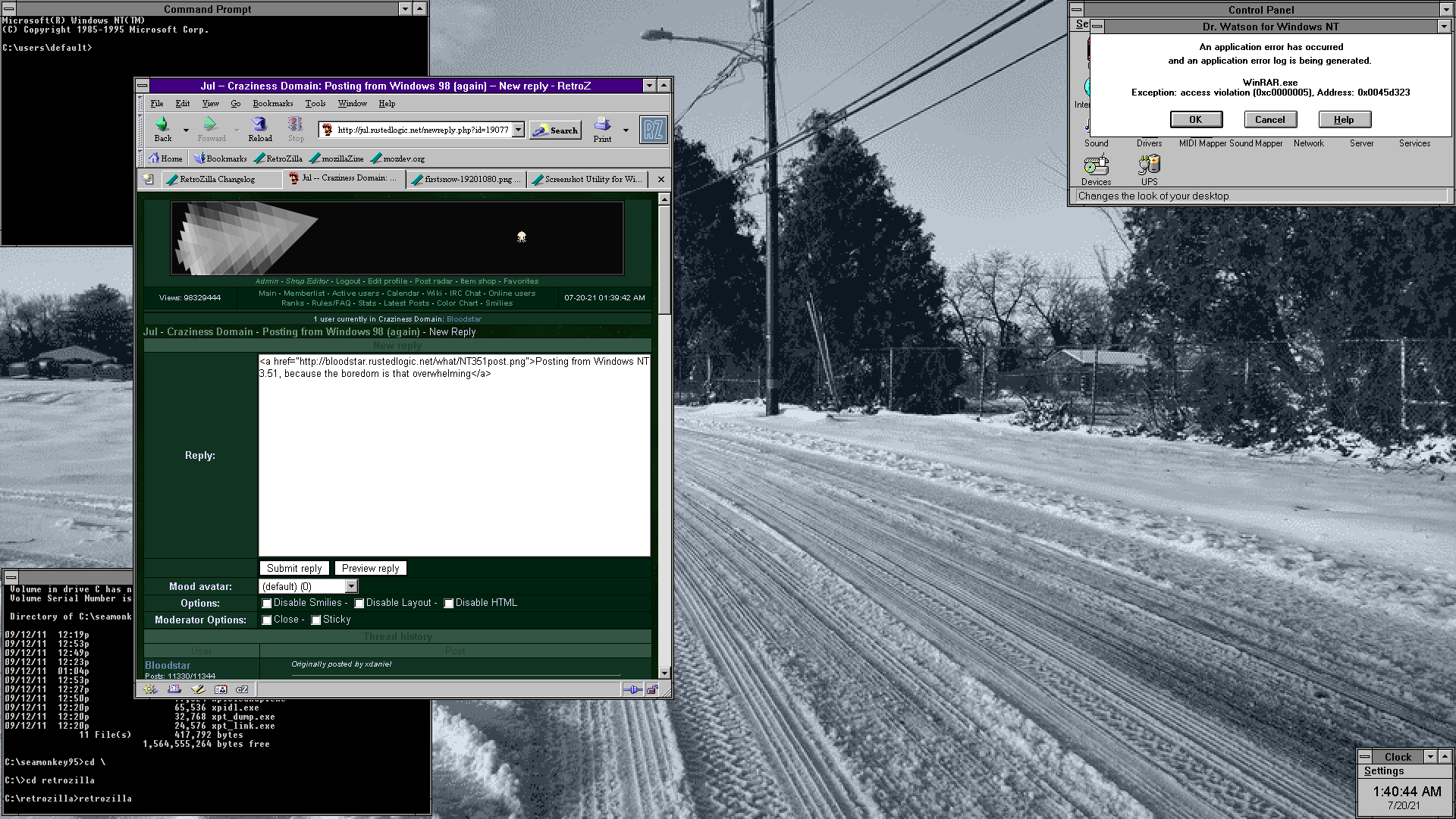
Task: Click the page vertical scrollbar thumb
Action: [664, 258]
